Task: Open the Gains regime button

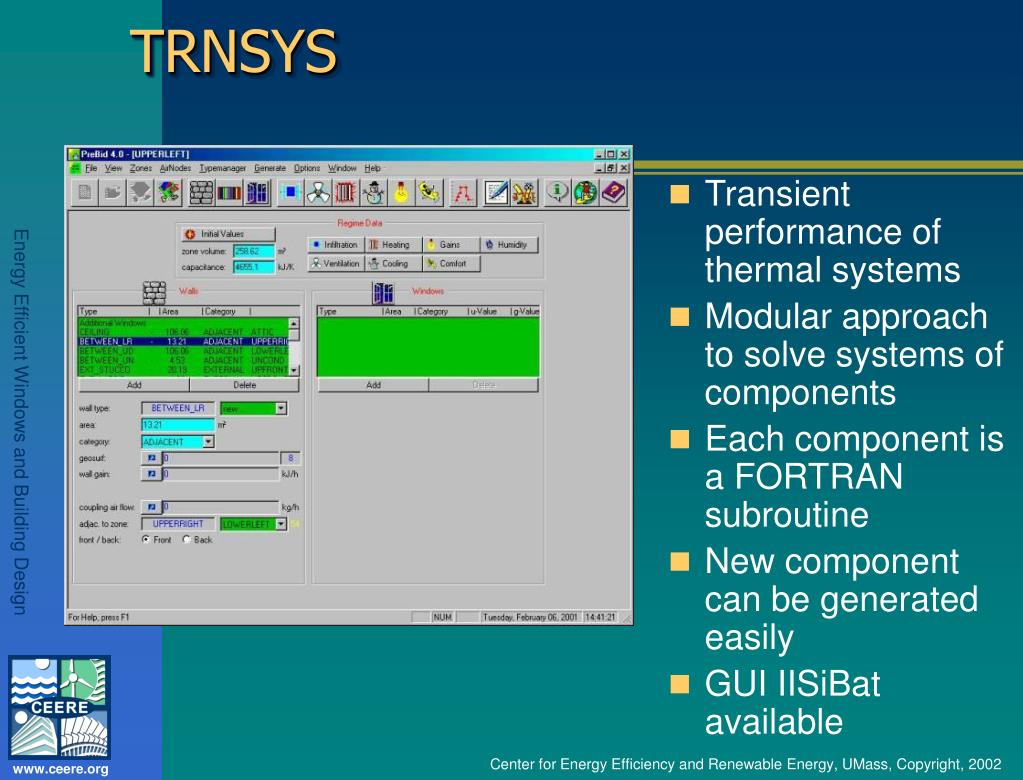Action: click(x=451, y=245)
